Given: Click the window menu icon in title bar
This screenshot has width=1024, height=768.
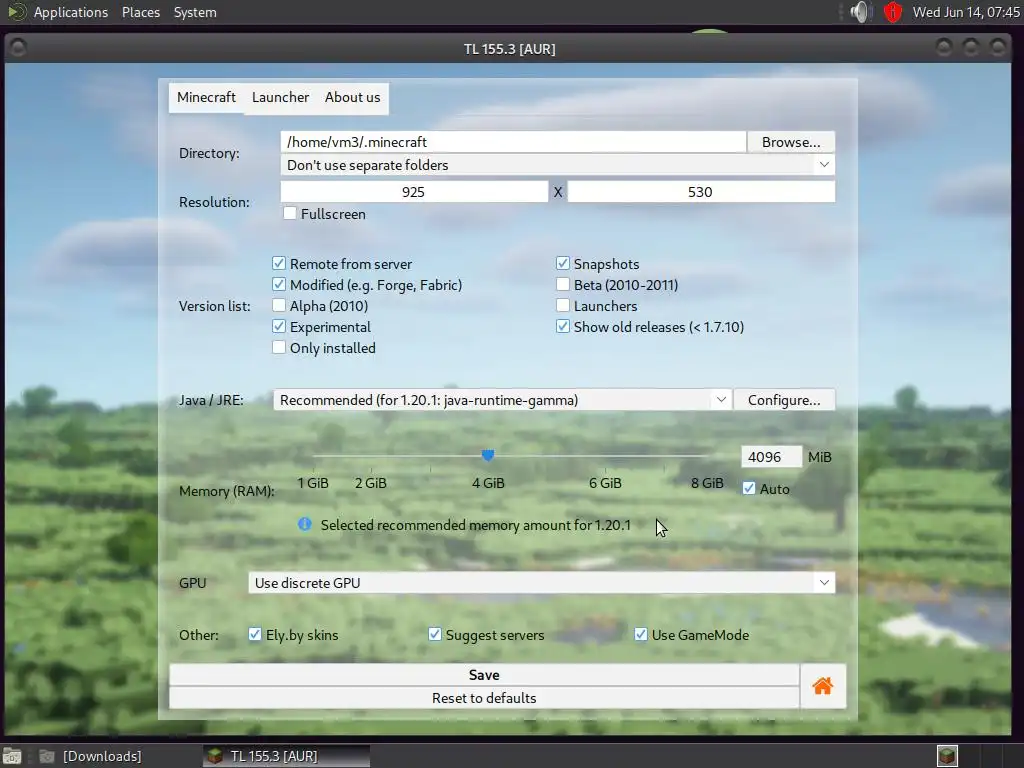Looking at the screenshot, I should click(18, 48).
